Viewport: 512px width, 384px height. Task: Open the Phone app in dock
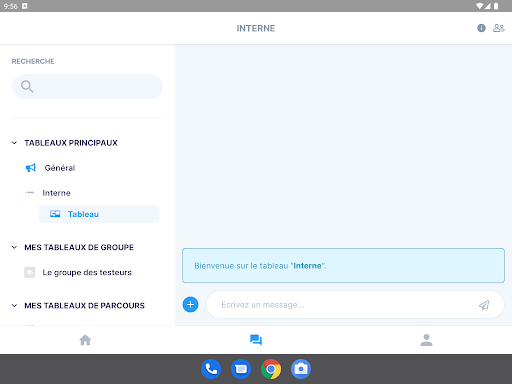pos(211,369)
